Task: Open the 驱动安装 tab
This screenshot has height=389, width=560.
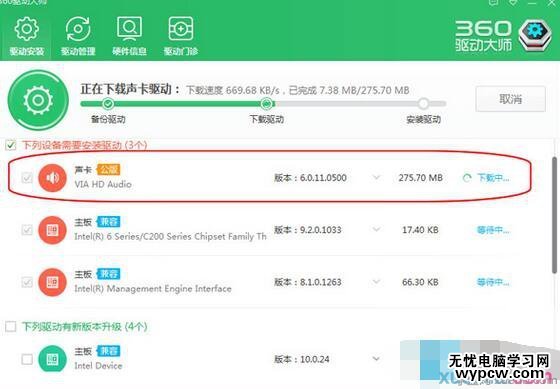Action: pos(27,36)
